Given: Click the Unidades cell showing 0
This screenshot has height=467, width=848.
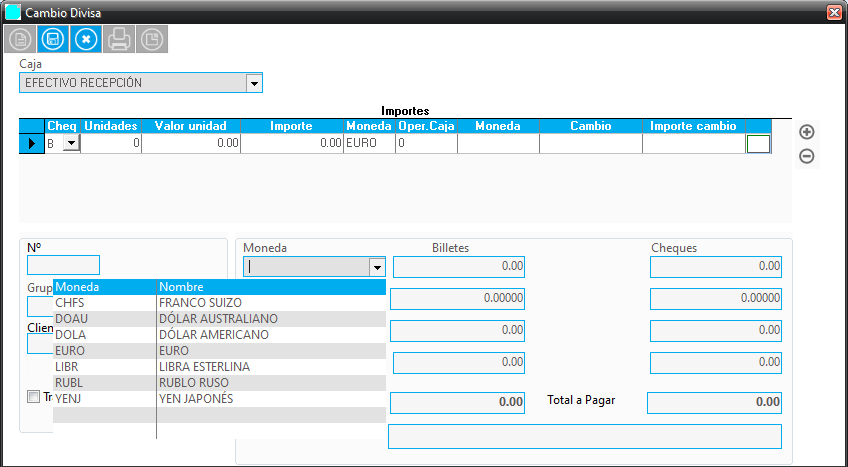Looking at the screenshot, I should pyautogui.click(x=111, y=143).
